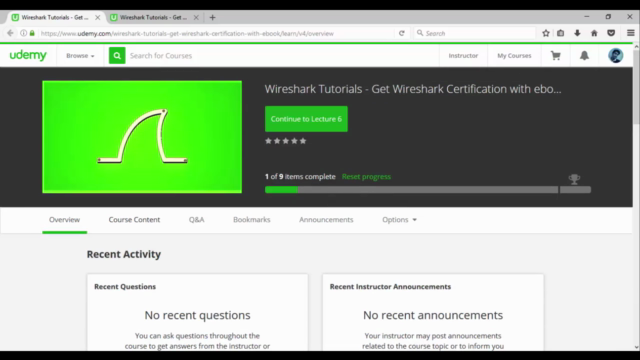640x360 pixels.
Task: Open the Pocket icon in toolbar
Action: click(x=611, y=33)
